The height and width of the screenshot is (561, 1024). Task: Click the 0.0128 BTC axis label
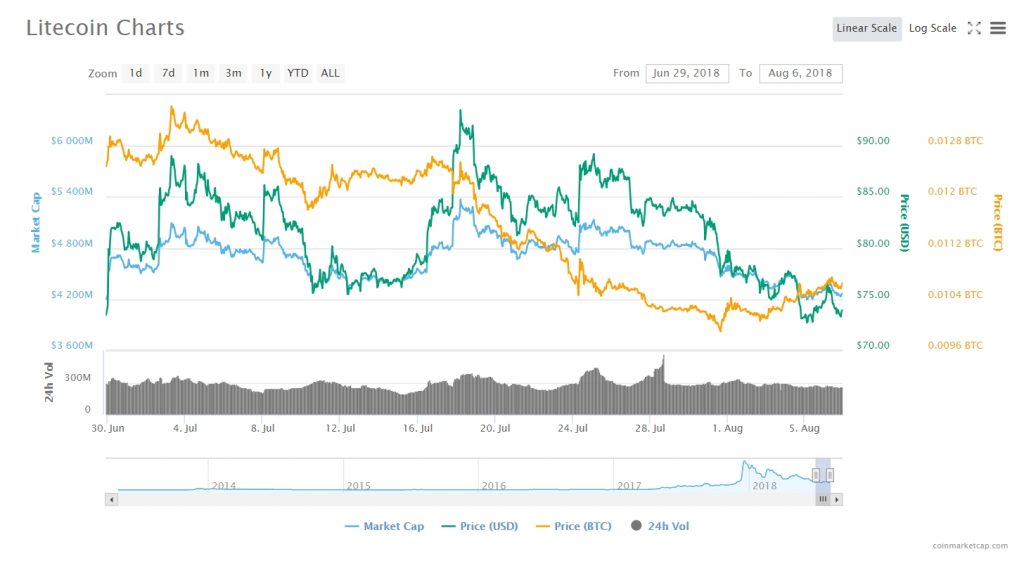[955, 140]
